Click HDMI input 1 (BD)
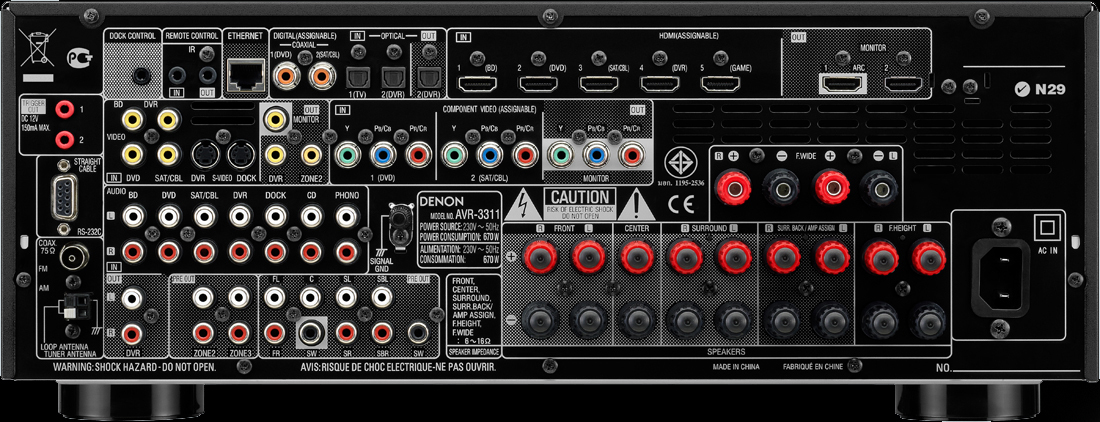Viewport: 1100px width, 422px height. point(478,84)
